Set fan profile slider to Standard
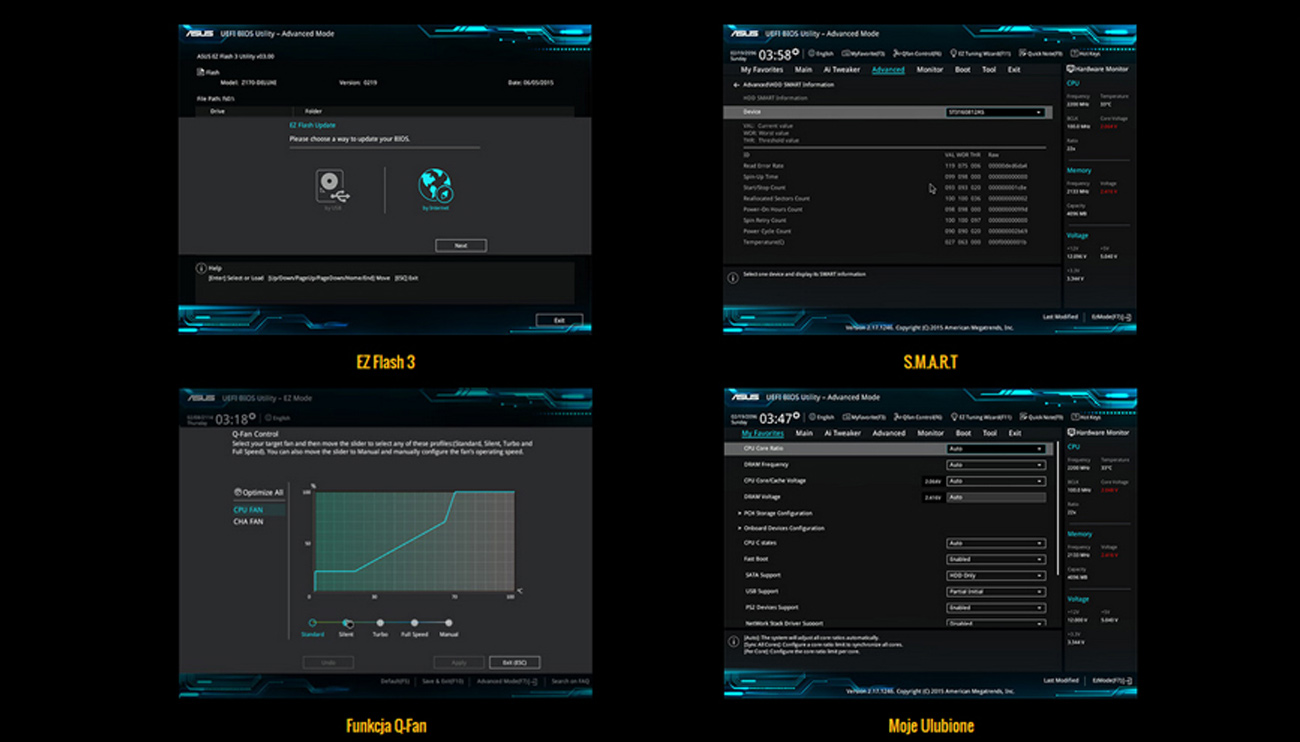The image size is (1300, 742). click(312, 623)
